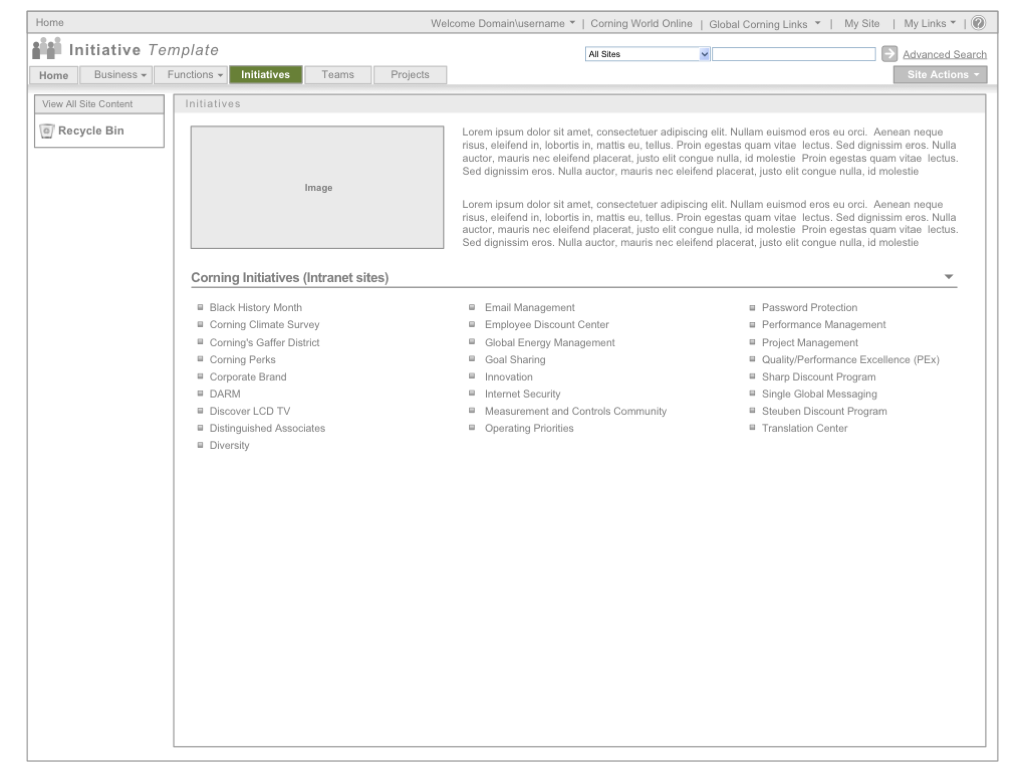Open the My Site link

pyautogui.click(x=861, y=24)
